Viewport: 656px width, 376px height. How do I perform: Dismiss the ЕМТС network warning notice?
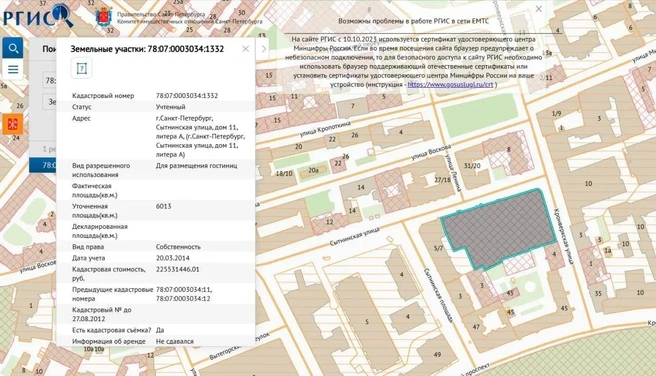(x=539, y=9)
